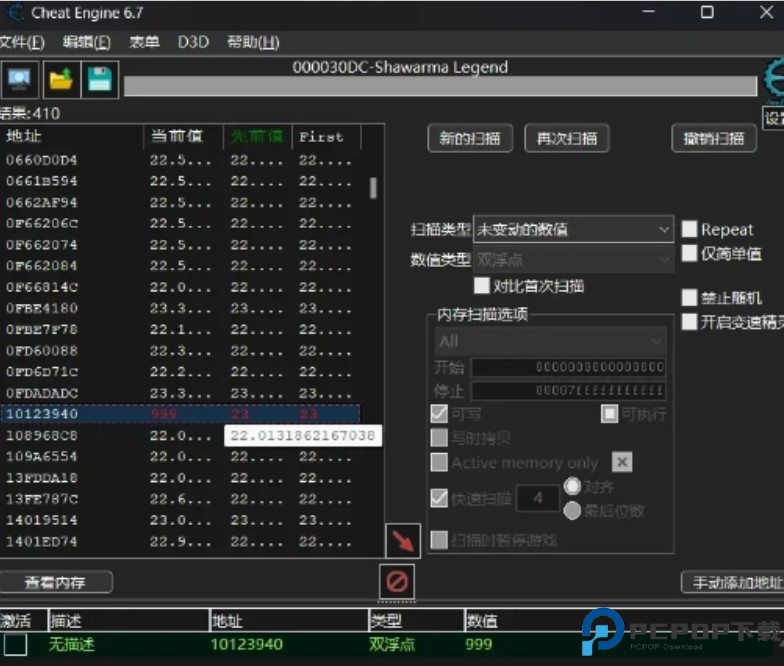Open the 表单 menu
Viewport: 784px width, 666px height.
tap(144, 42)
